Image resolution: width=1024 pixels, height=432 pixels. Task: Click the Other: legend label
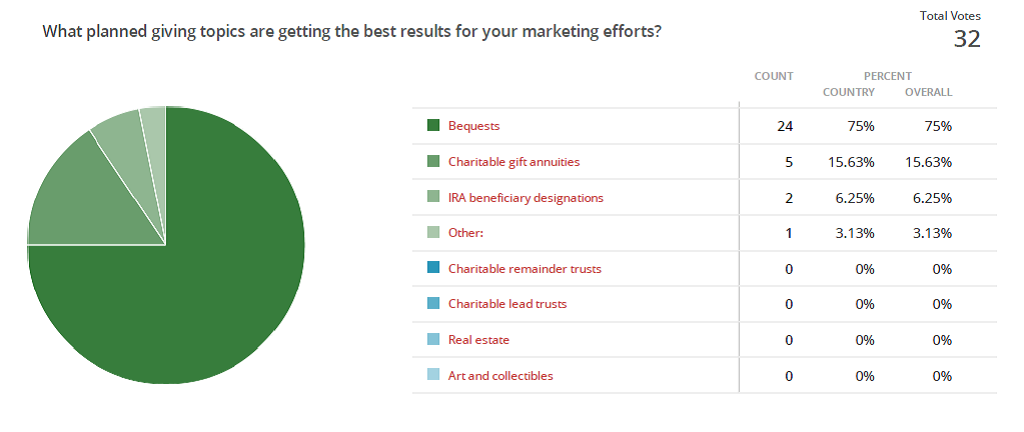(467, 233)
